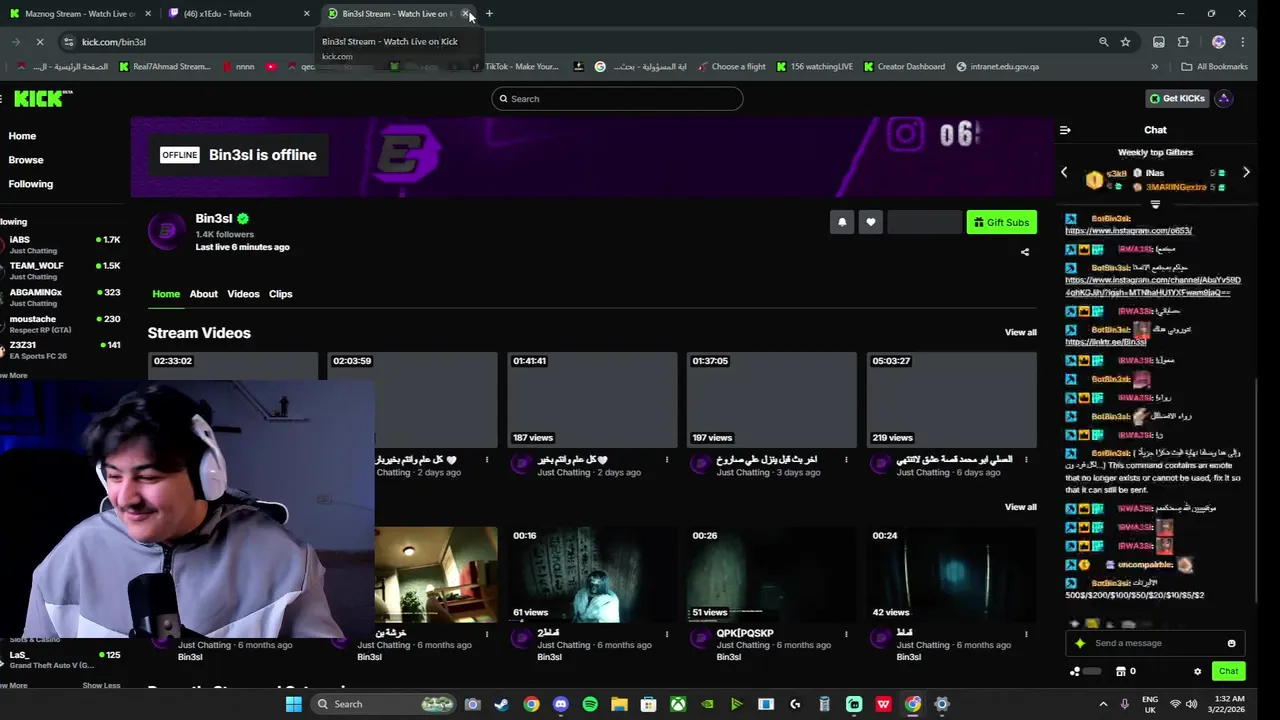Open moustache channel in sidebar
Screen dimensions: 1280x720
[x=62, y=324]
